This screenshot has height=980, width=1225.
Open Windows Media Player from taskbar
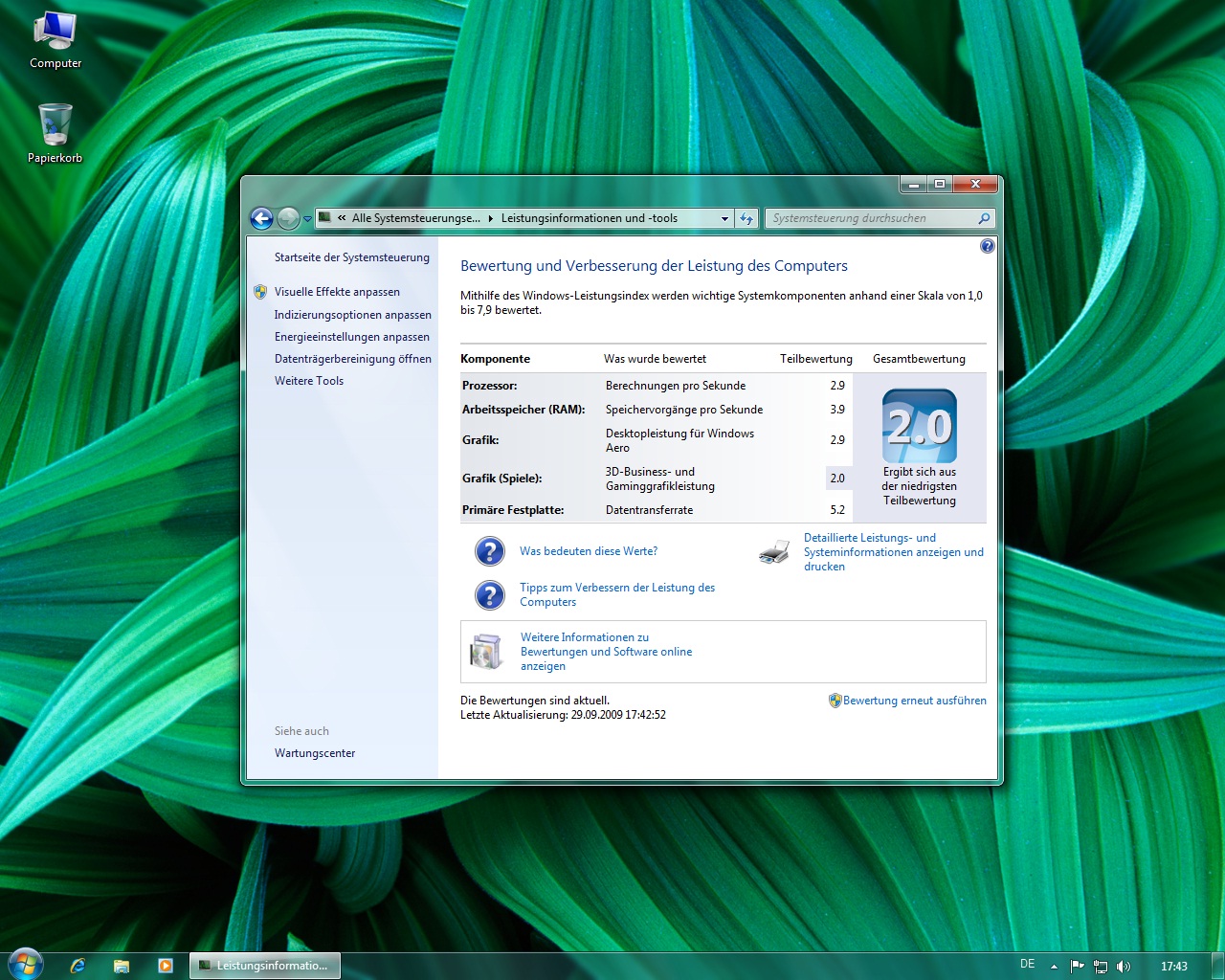coord(165,966)
